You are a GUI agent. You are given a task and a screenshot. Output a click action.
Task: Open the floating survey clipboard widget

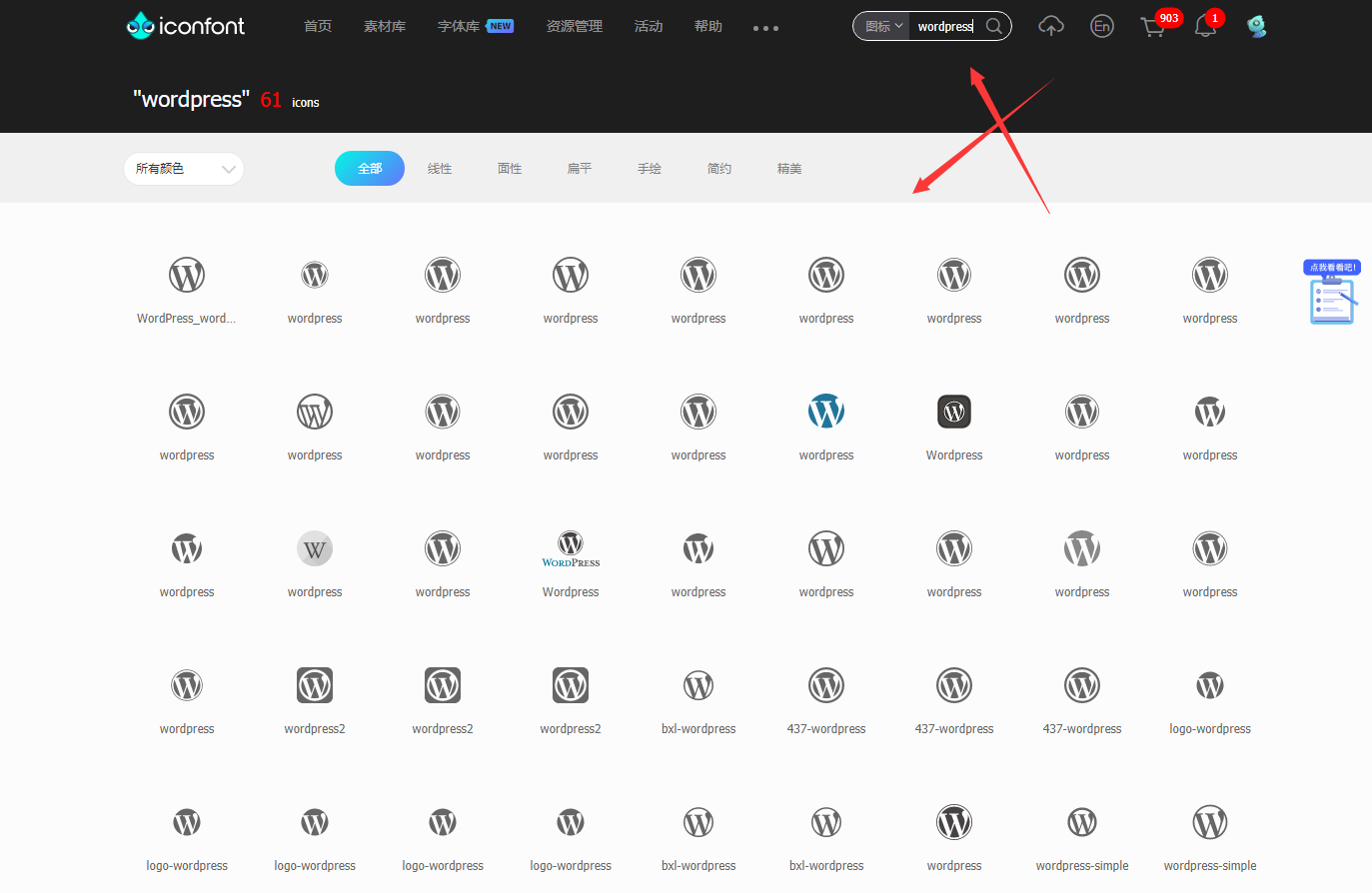point(1332,293)
